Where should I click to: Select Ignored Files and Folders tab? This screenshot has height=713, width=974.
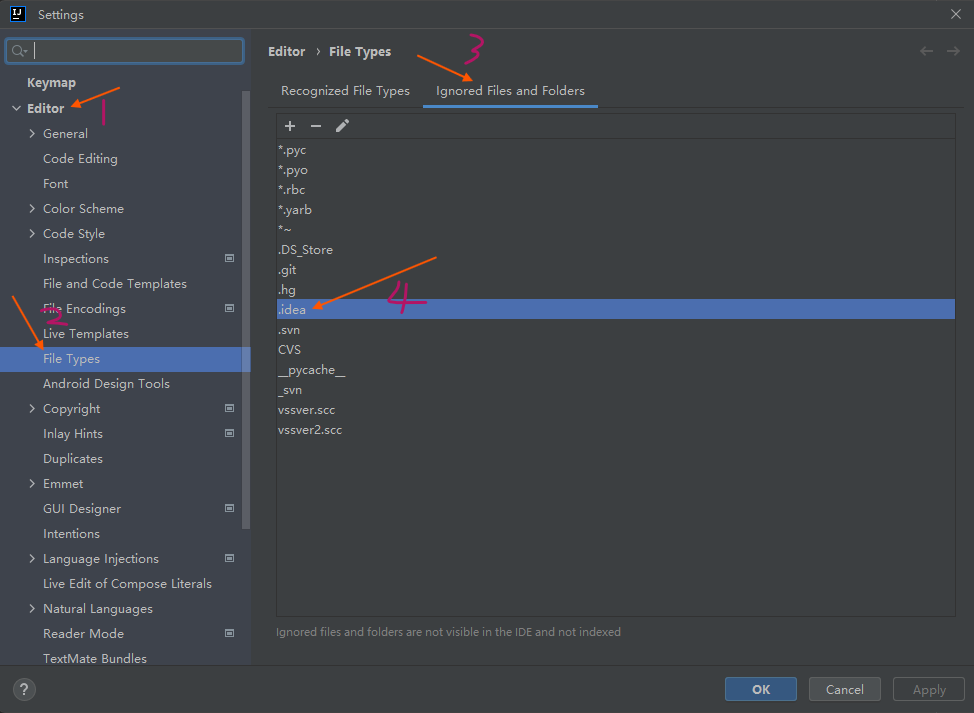pyautogui.click(x=510, y=91)
